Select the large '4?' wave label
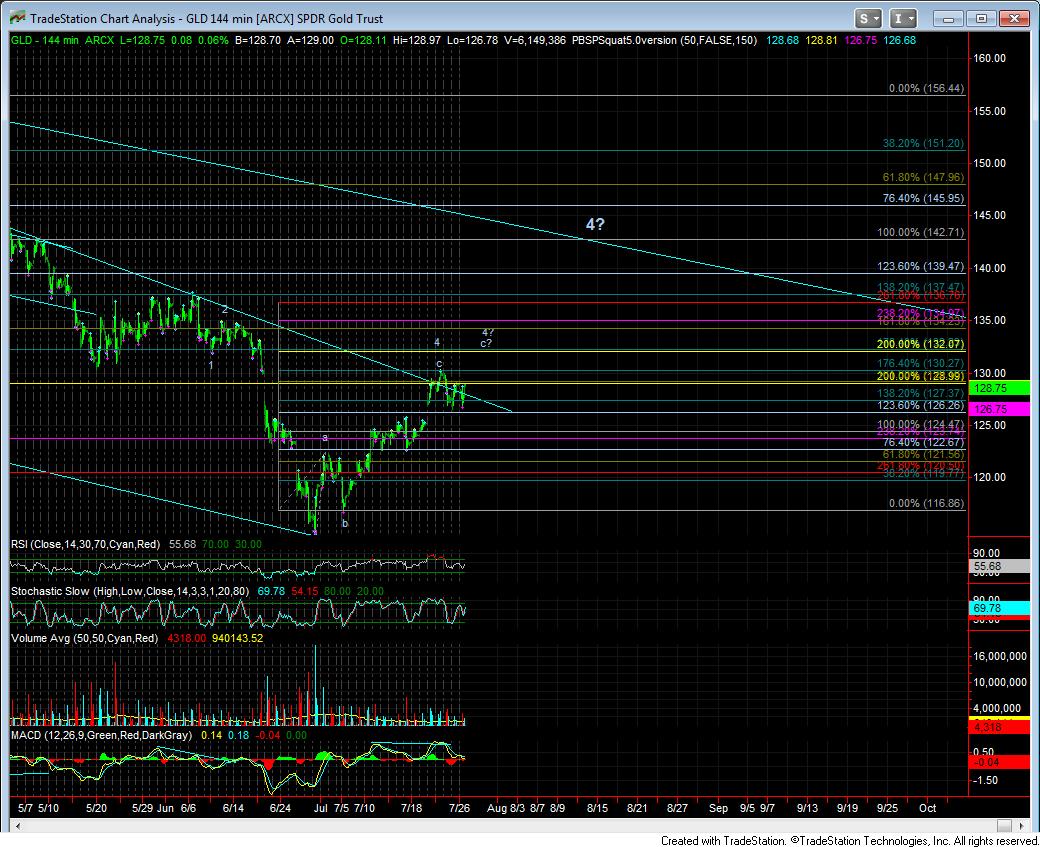The image size is (1040, 847). [x=595, y=224]
